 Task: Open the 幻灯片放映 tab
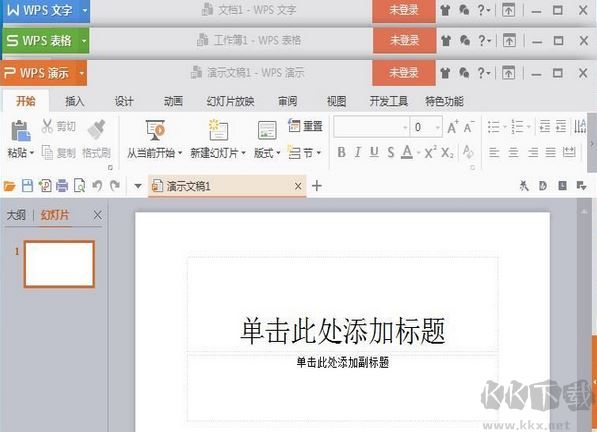(230, 101)
